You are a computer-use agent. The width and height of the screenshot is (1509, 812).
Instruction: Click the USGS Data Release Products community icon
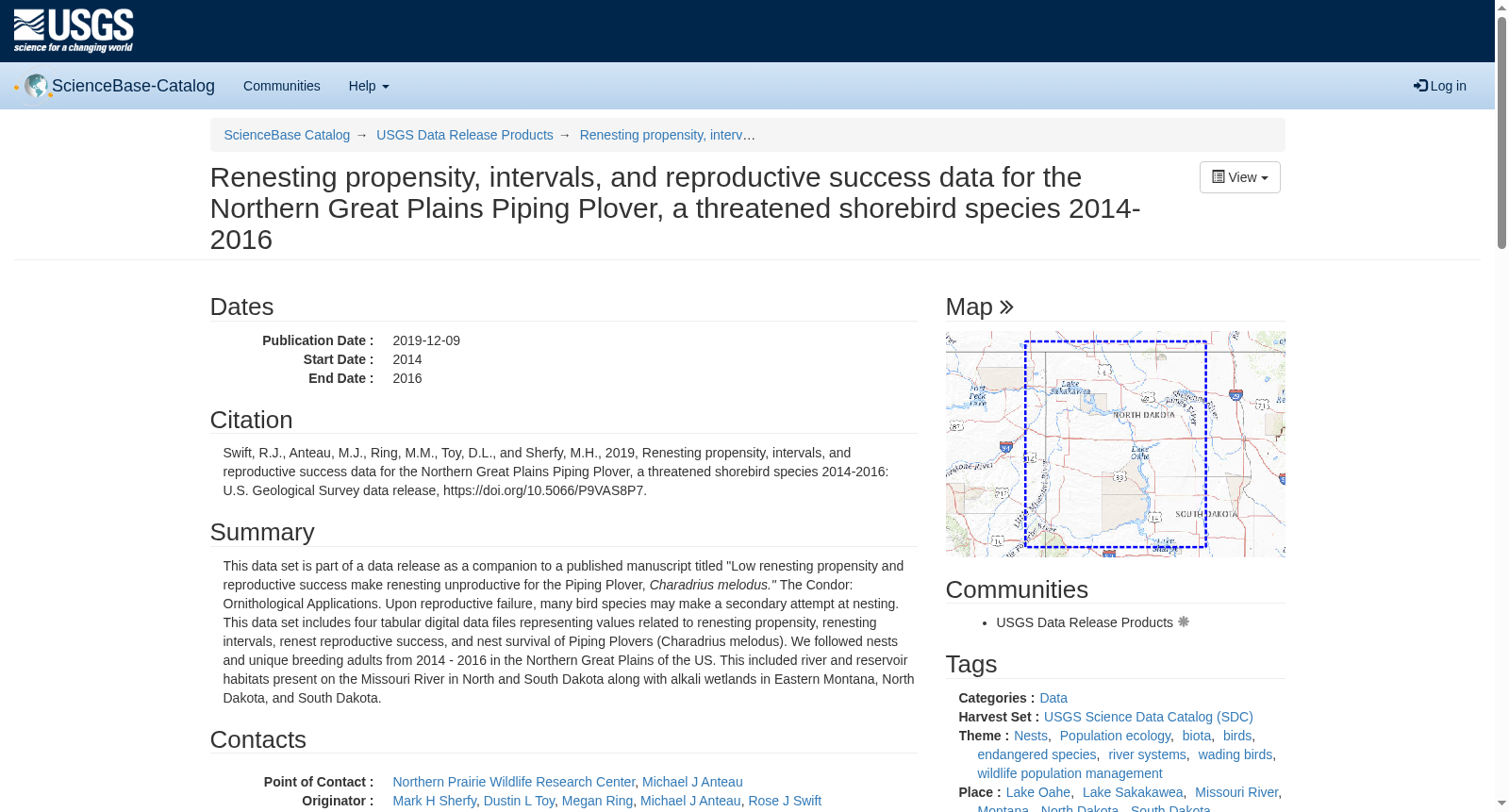point(1184,622)
